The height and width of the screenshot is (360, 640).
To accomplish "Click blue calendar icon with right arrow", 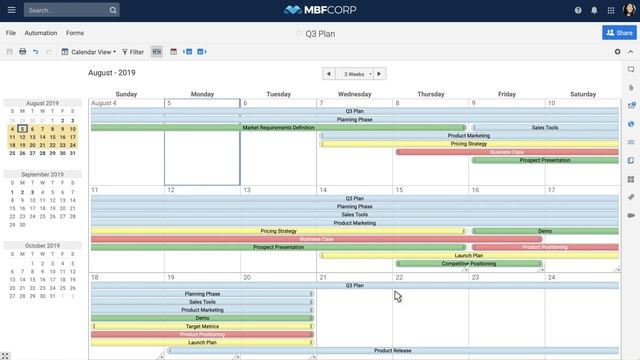I will (202, 52).
